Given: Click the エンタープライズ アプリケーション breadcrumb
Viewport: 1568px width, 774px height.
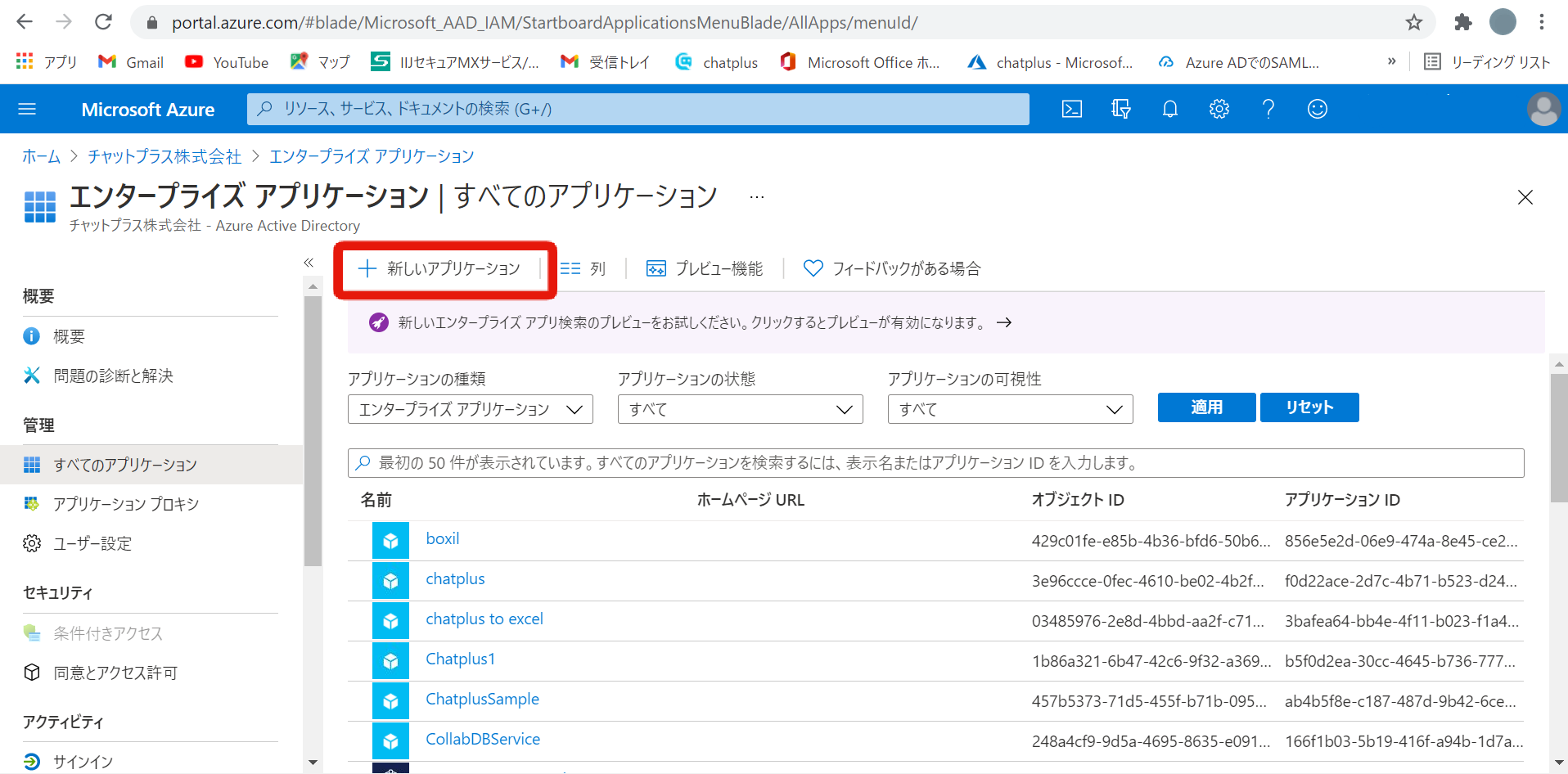Looking at the screenshot, I should [x=372, y=156].
